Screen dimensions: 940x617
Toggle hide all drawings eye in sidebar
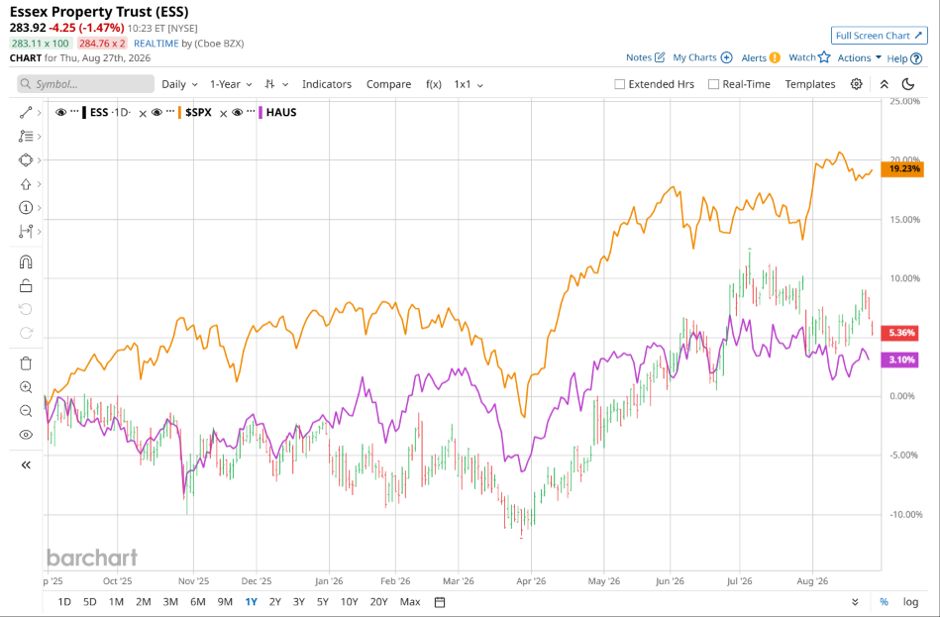tap(26, 435)
